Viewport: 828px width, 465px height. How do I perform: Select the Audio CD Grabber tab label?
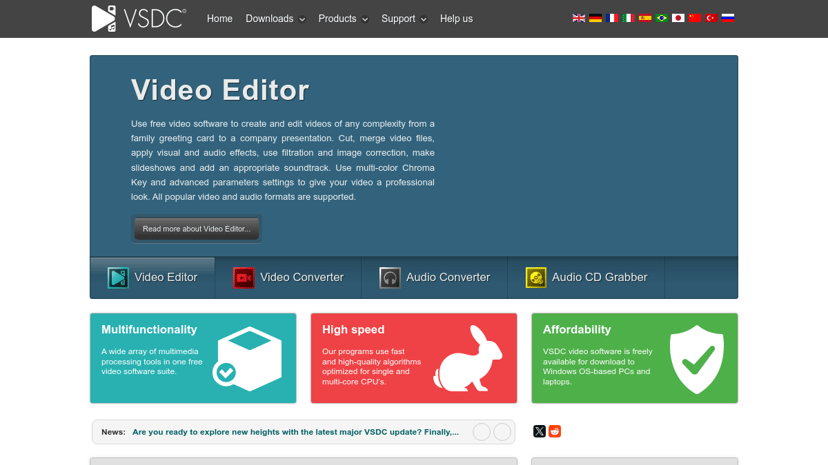[x=599, y=277]
